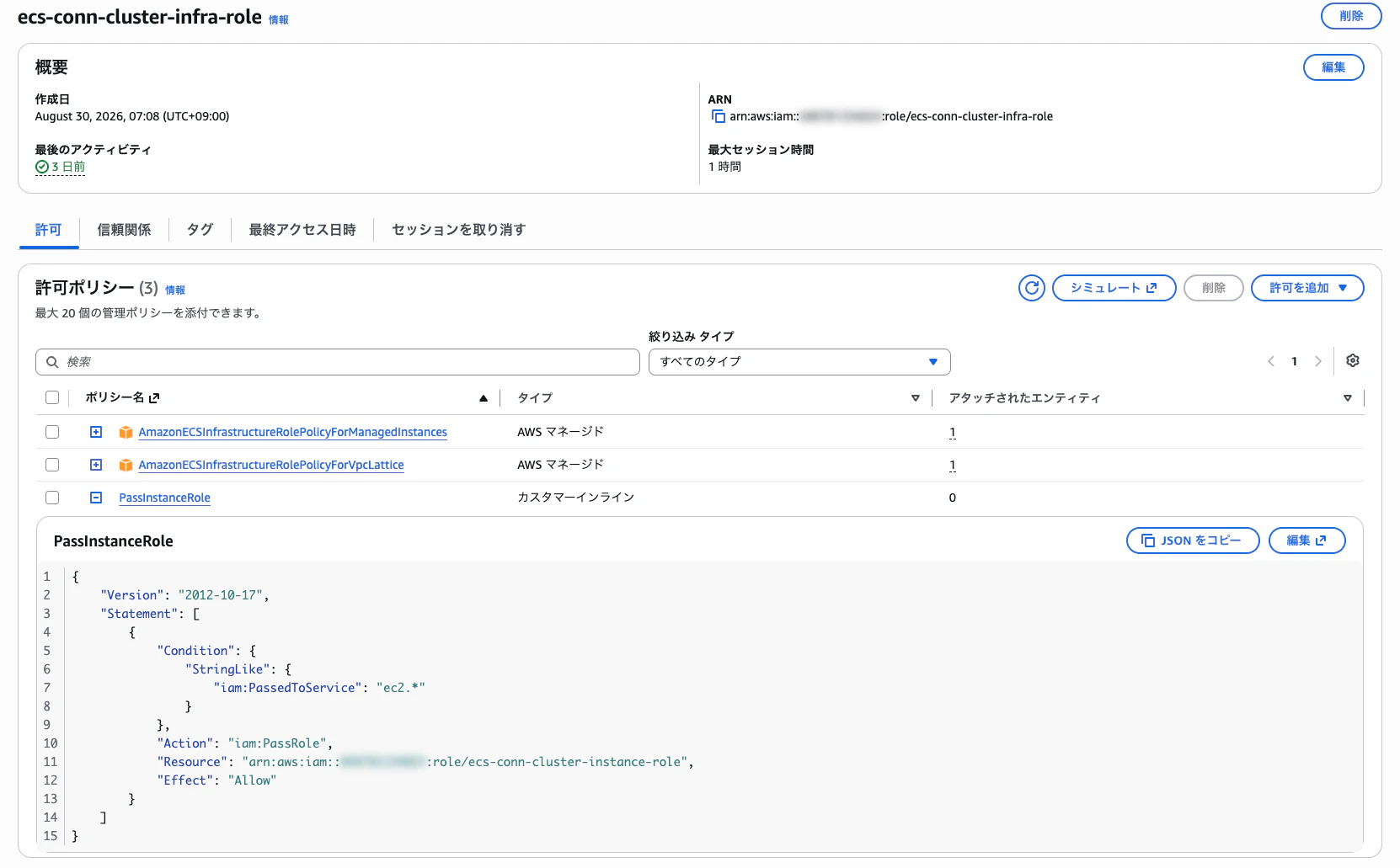Sort by ポリシー名 ascending arrow
Screen dimensions: 1400x868
484,398
